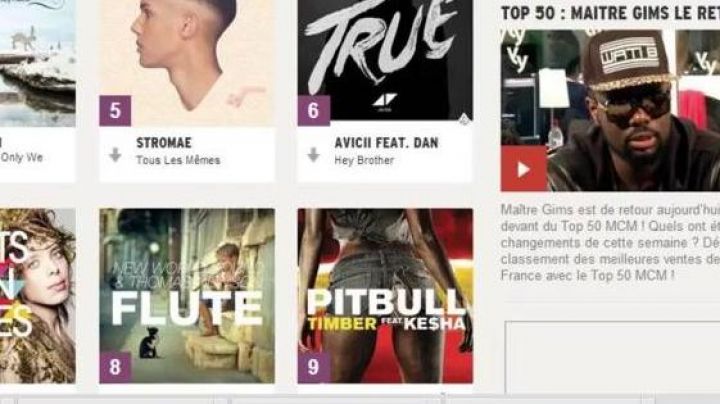This screenshot has width=720, height=404.
Task: Click small logo icon on True cover corner
Action: [x=463, y=118]
